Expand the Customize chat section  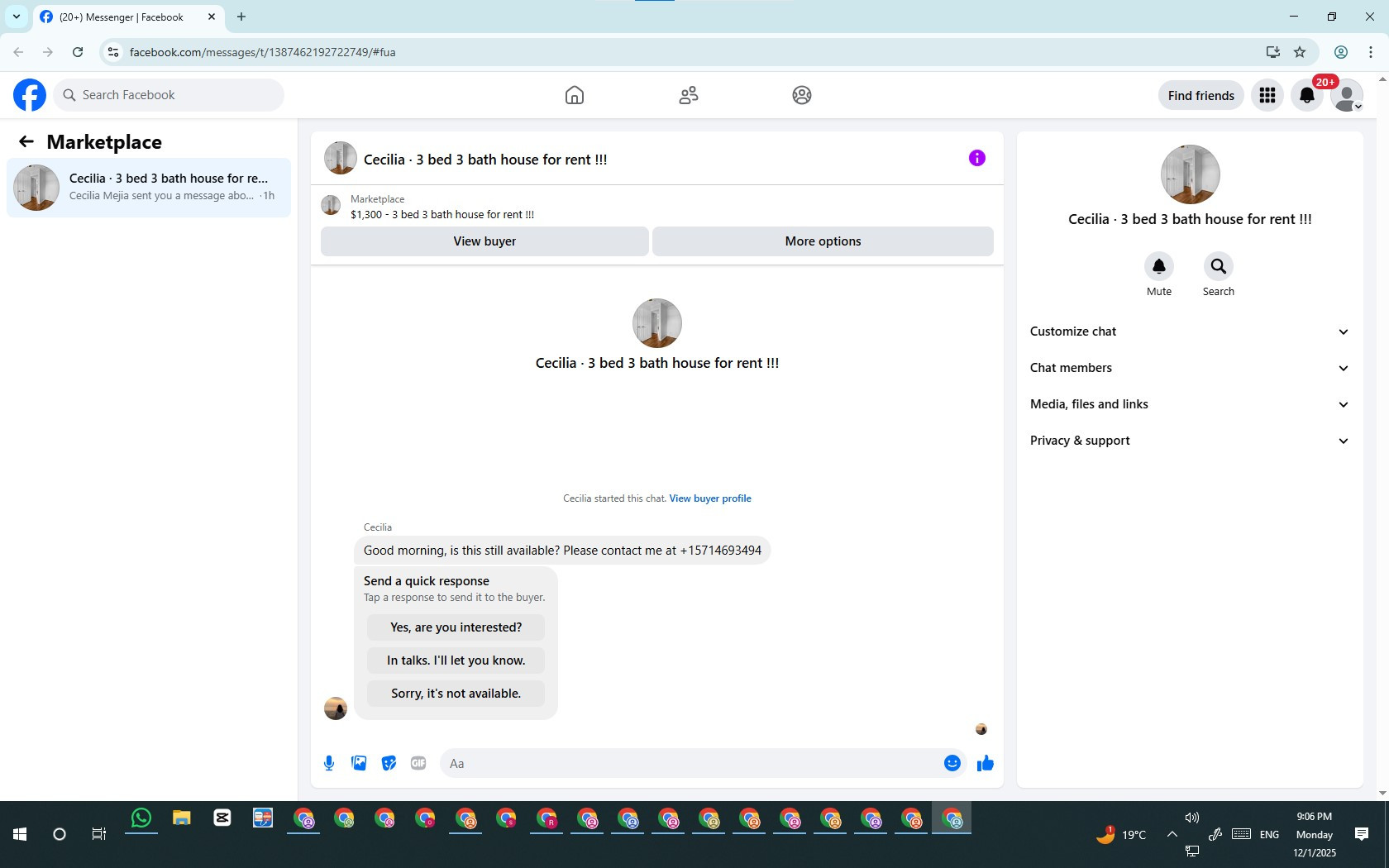click(1190, 331)
